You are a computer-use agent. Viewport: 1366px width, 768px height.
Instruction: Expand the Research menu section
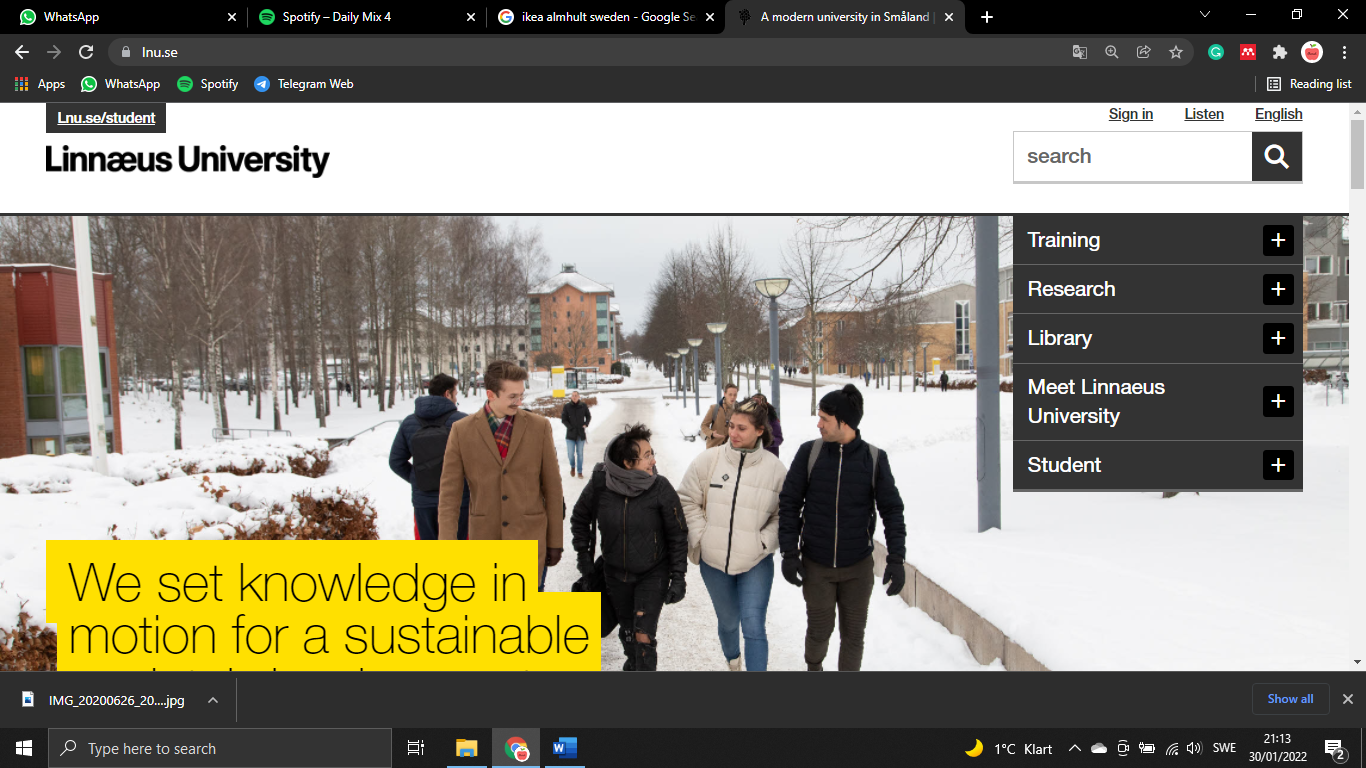(x=1277, y=289)
